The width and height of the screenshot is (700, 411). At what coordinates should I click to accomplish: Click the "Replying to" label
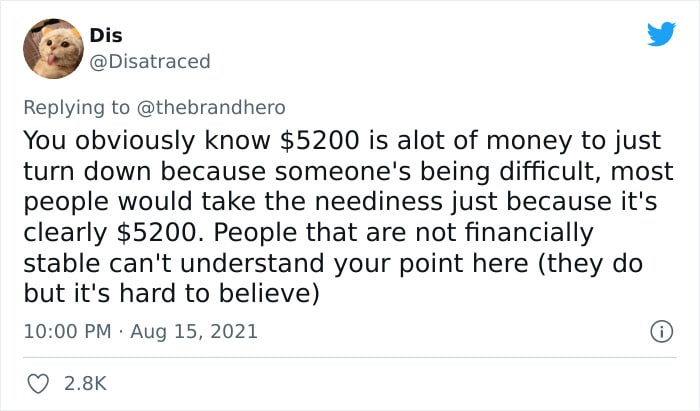tap(76, 108)
